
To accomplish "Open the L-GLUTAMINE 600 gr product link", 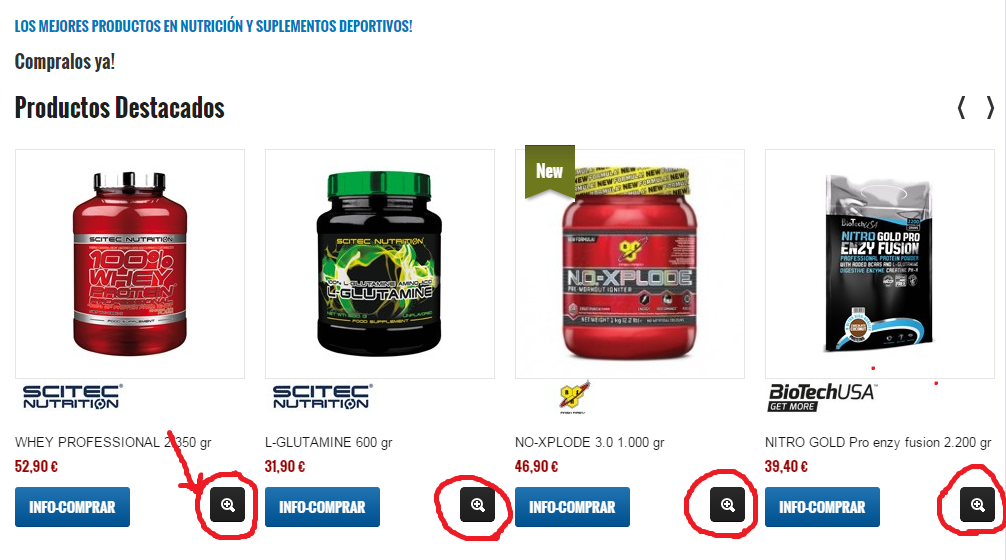I will (328, 442).
